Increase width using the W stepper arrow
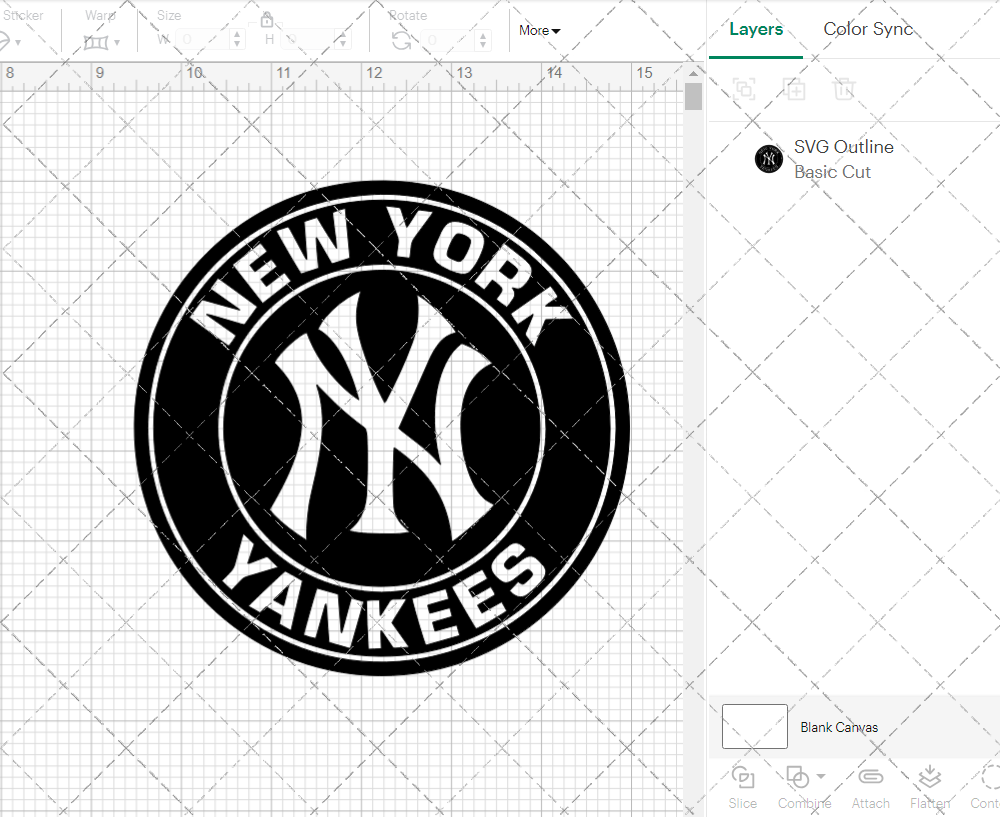The width and height of the screenshot is (1000, 817). pos(237,35)
